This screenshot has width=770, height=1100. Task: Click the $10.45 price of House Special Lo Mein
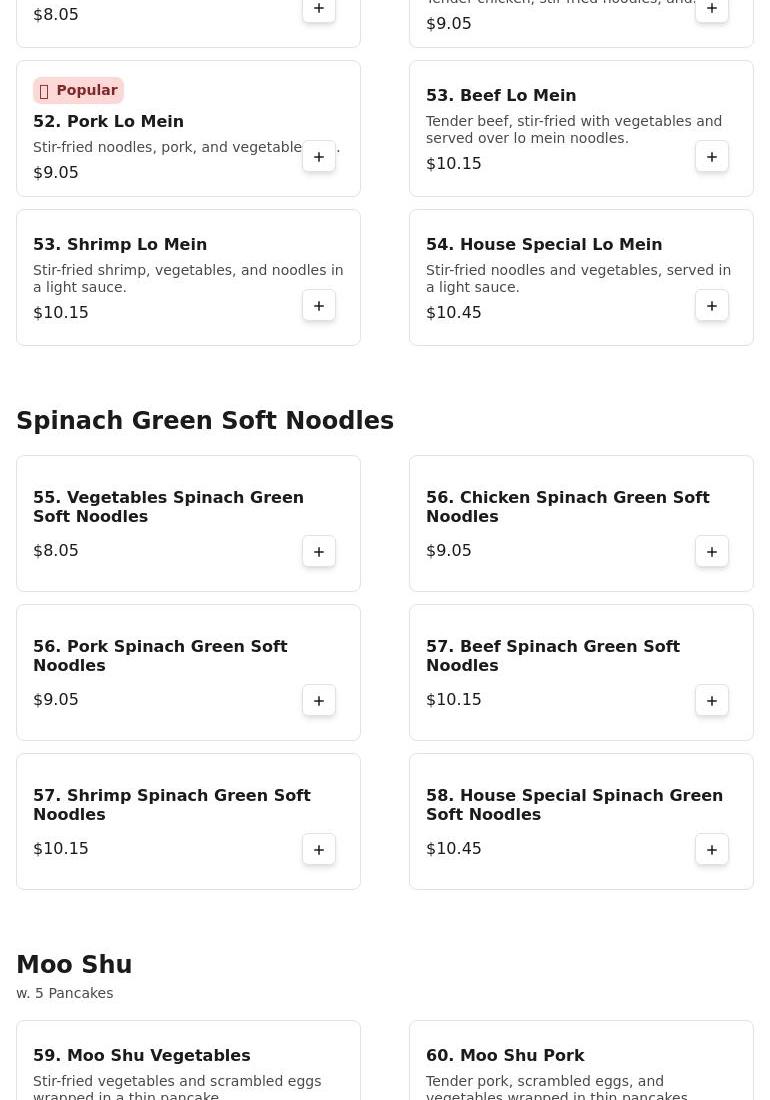coord(454,312)
